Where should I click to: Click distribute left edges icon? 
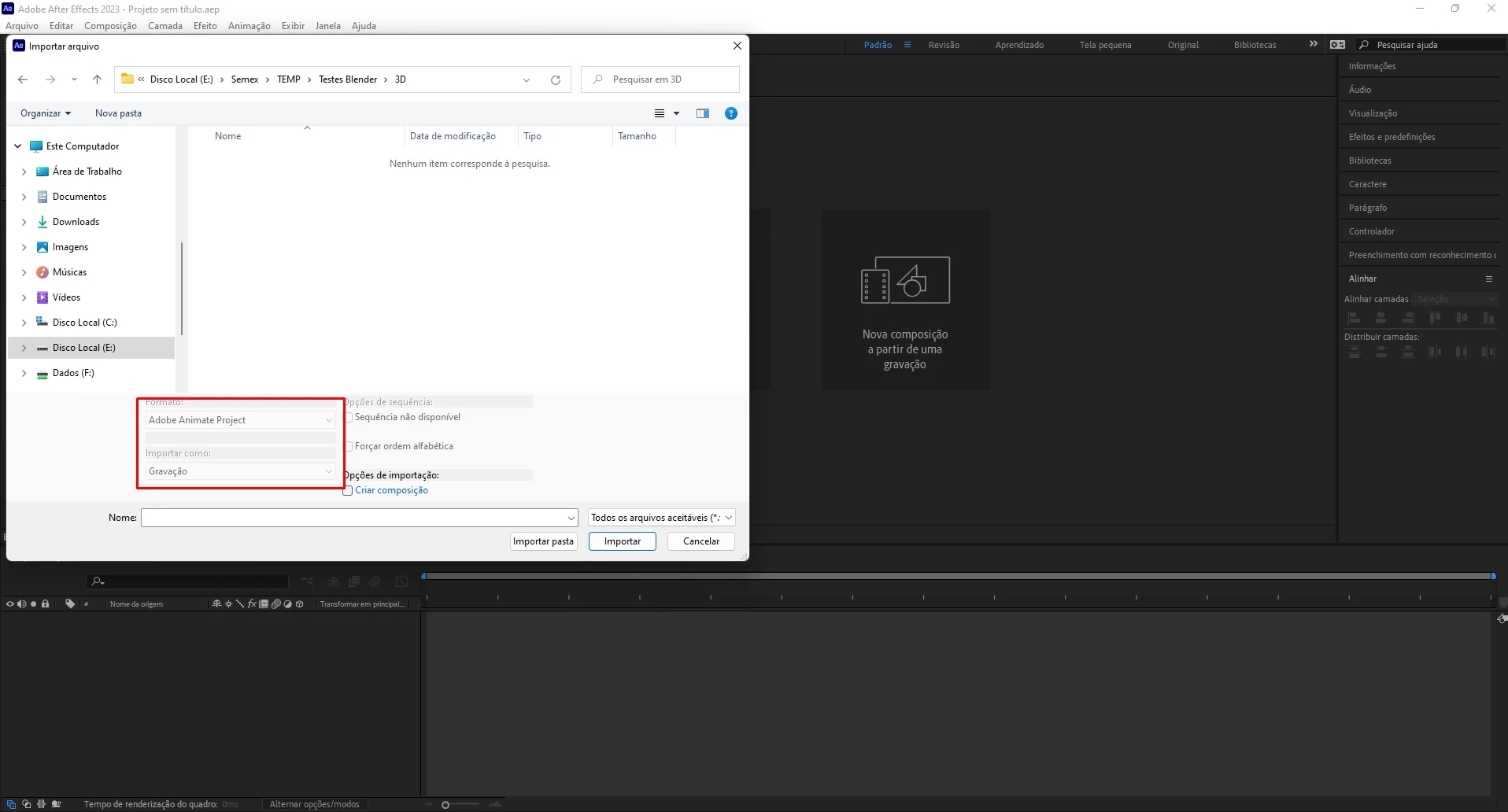coord(1435,352)
